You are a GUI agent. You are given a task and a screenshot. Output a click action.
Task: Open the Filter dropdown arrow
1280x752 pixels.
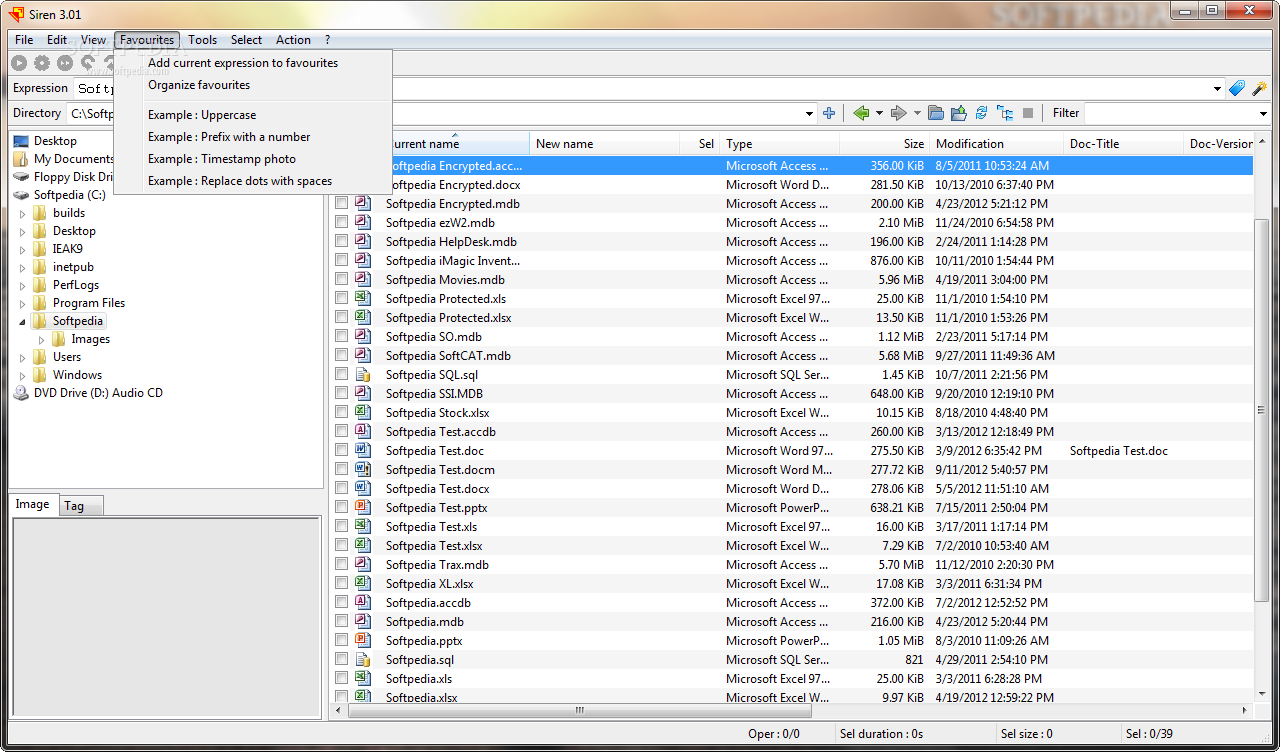tap(1261, 114)
